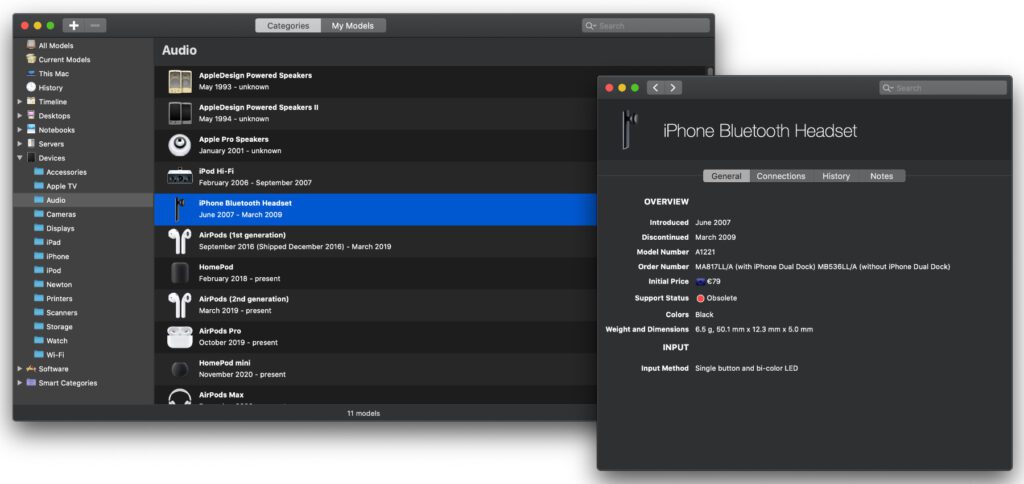Image resolution: width=1024 pixels, height=484 pixels.
Task: Switch to the Categories view
Action: coord(288,26)
